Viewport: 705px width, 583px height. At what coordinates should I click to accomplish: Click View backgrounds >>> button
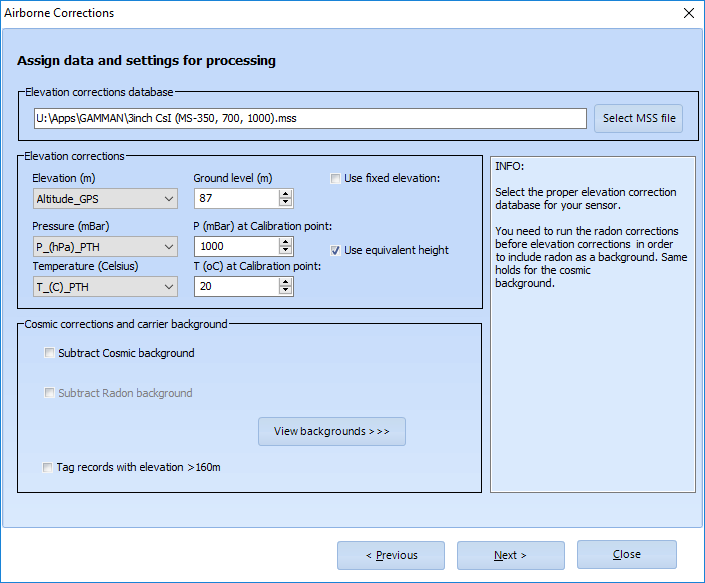tap(331, 431)
